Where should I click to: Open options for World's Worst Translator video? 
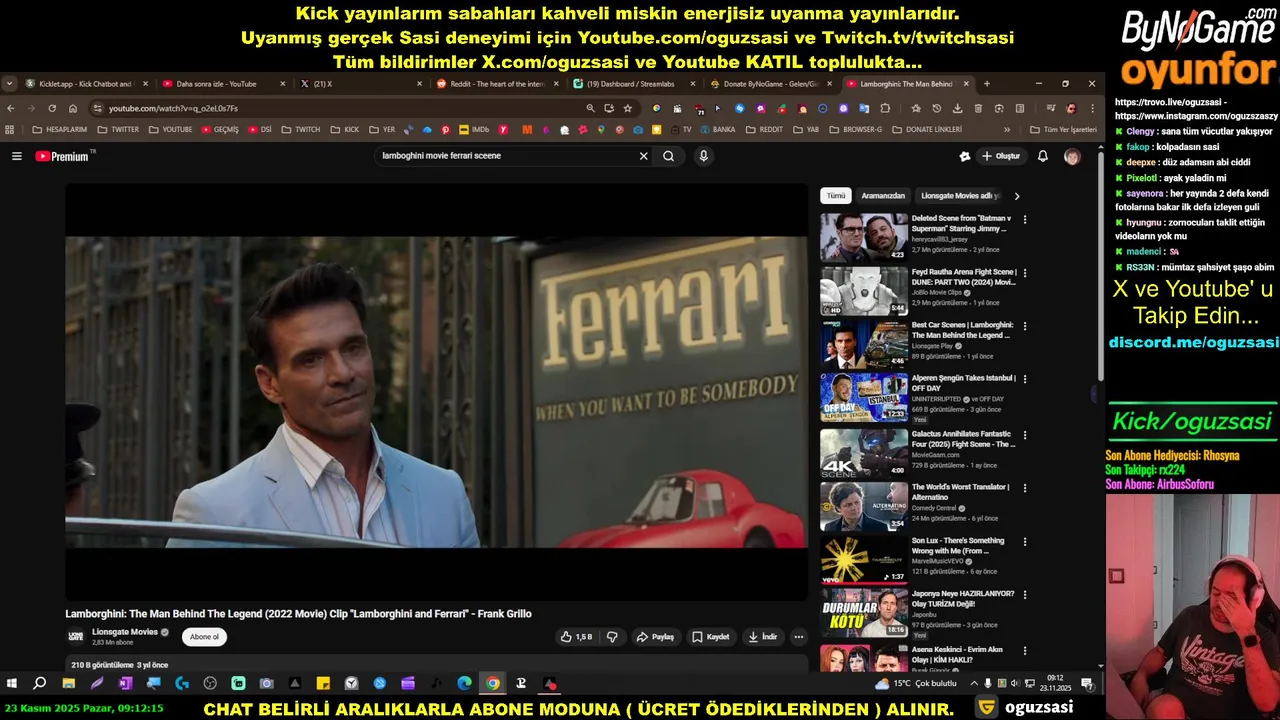(1024, 488)
